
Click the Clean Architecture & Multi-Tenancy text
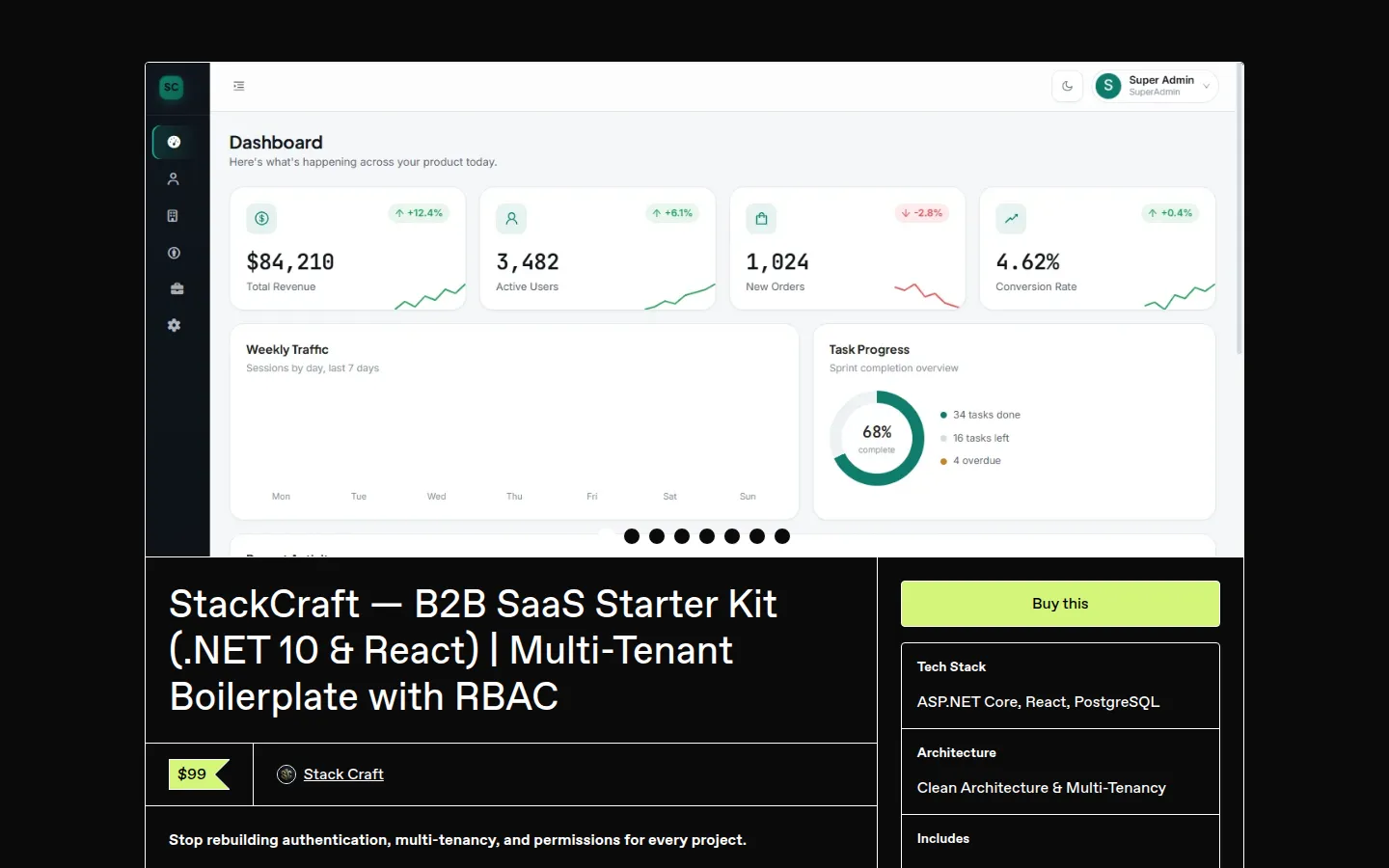point(1042,788)
